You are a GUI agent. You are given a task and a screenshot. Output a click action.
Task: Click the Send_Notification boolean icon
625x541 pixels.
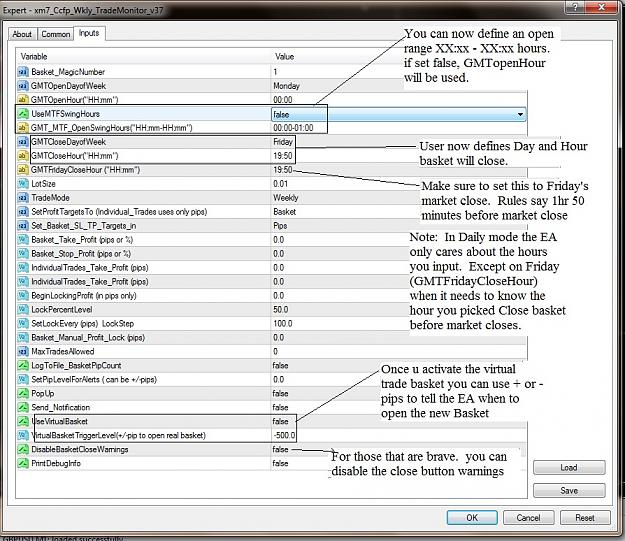point(23,407)
